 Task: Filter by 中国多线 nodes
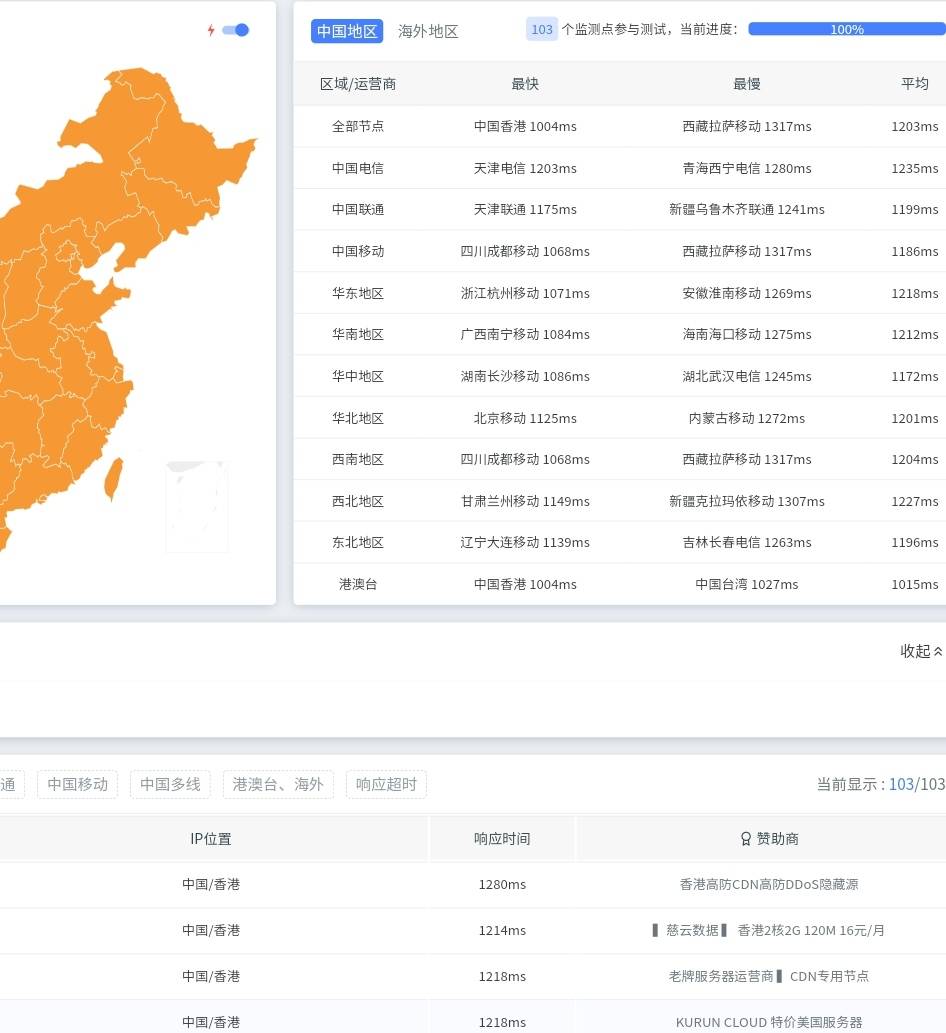click(x=170, y=784)
